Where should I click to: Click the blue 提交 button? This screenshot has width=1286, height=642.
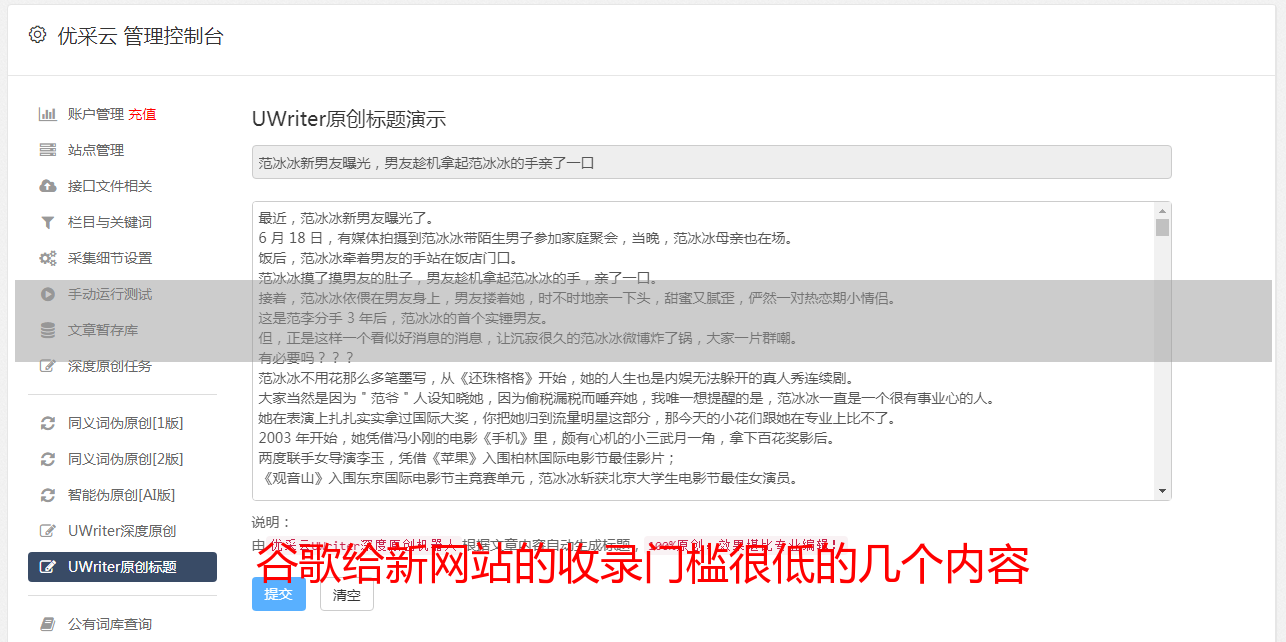pyautogui.click(x=278, y=594)
